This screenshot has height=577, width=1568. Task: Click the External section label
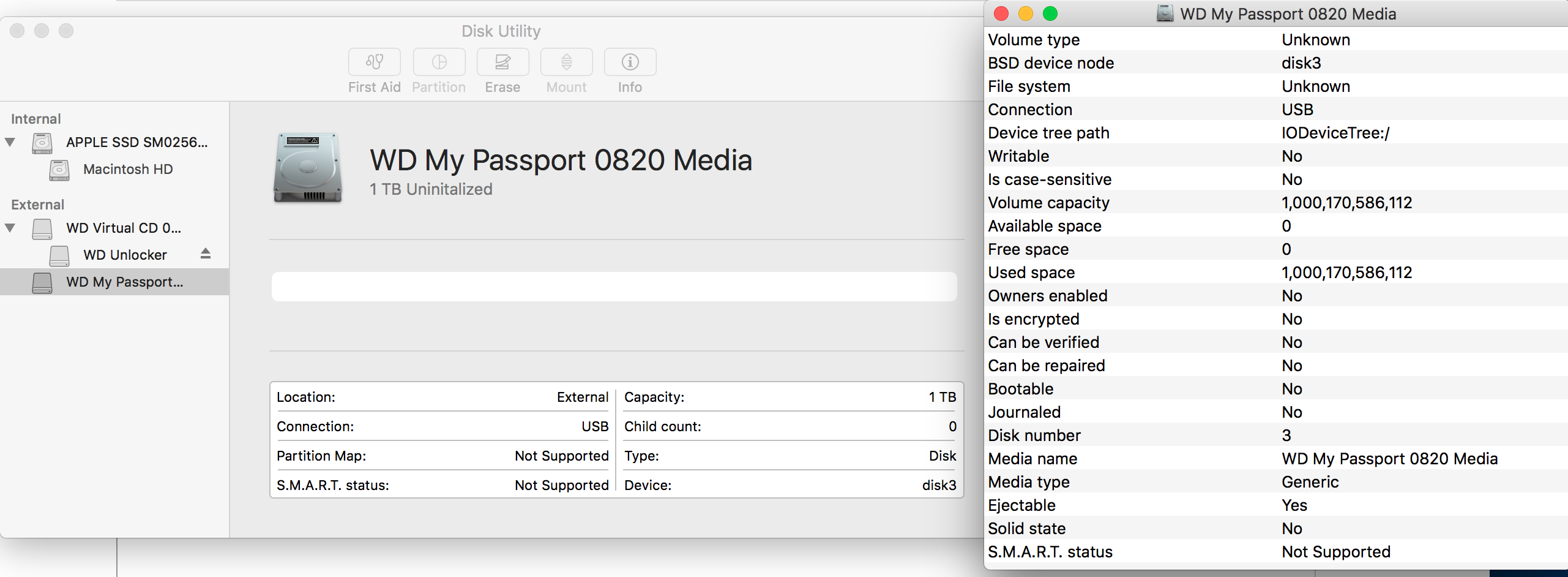tap(38, 204)
